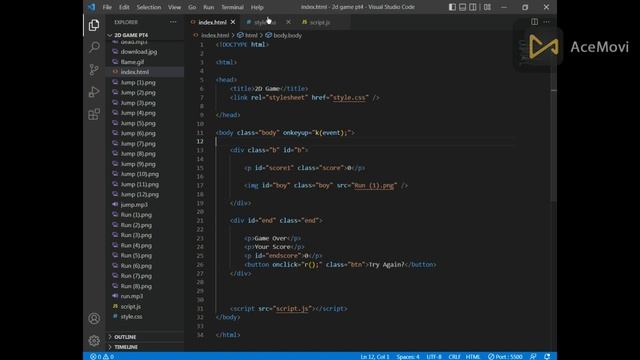Open Source Control view
Viewport: 640px width, 360px height.
coord(94,69)
